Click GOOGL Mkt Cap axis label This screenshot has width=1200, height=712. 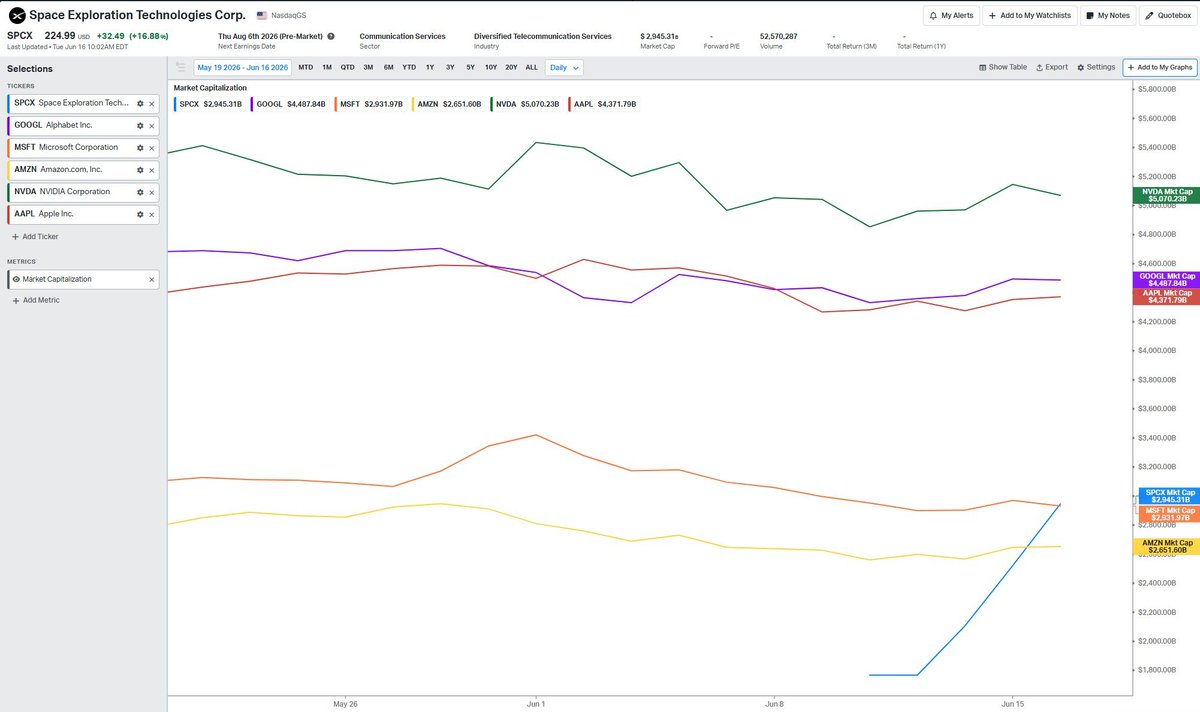click(1168, 279)
